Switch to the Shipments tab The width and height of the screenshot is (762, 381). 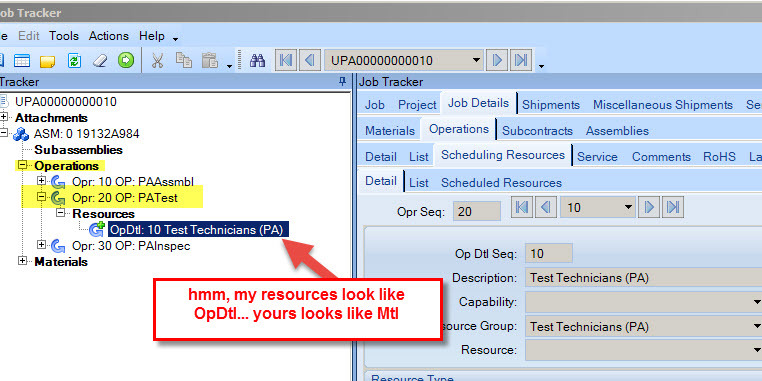(551, 105)
